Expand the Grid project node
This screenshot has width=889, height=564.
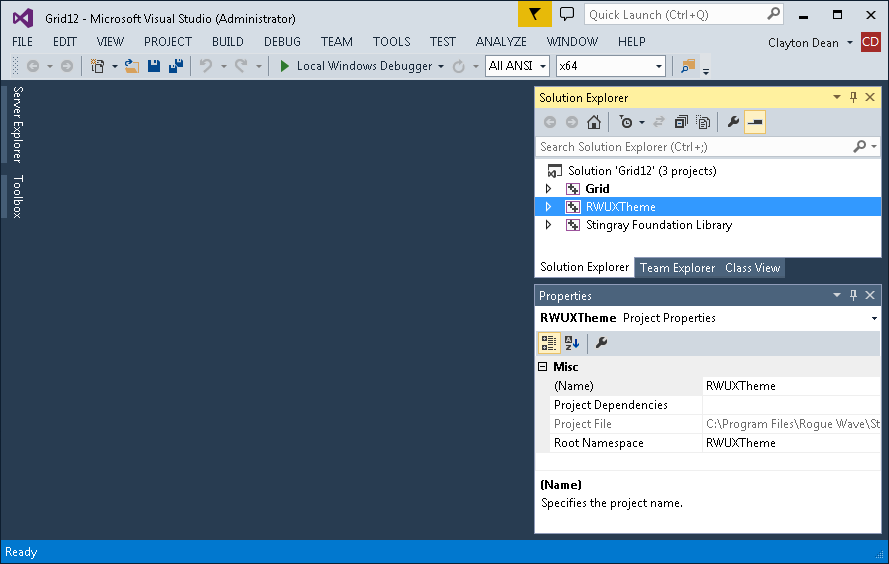click(x=548, y=189)
